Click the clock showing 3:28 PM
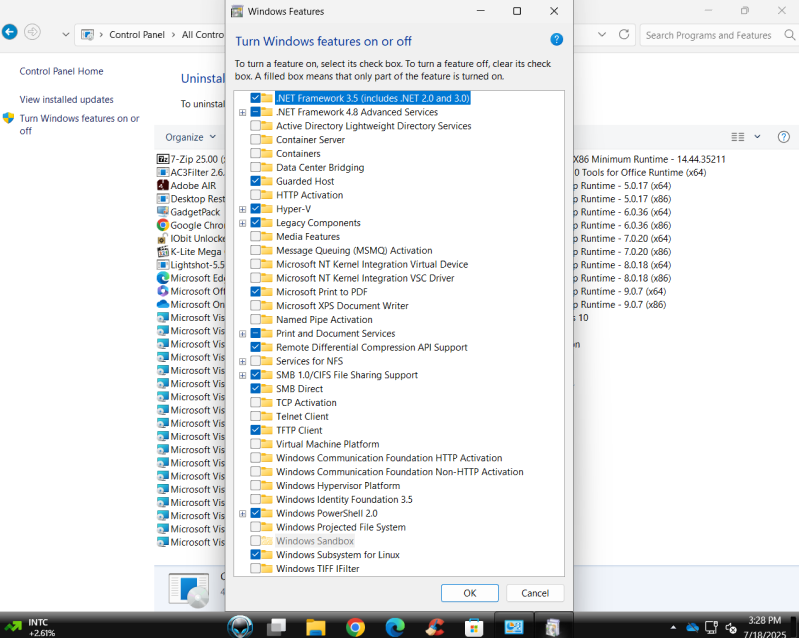This screenshot has height=638, width=799. pos(764,620)
